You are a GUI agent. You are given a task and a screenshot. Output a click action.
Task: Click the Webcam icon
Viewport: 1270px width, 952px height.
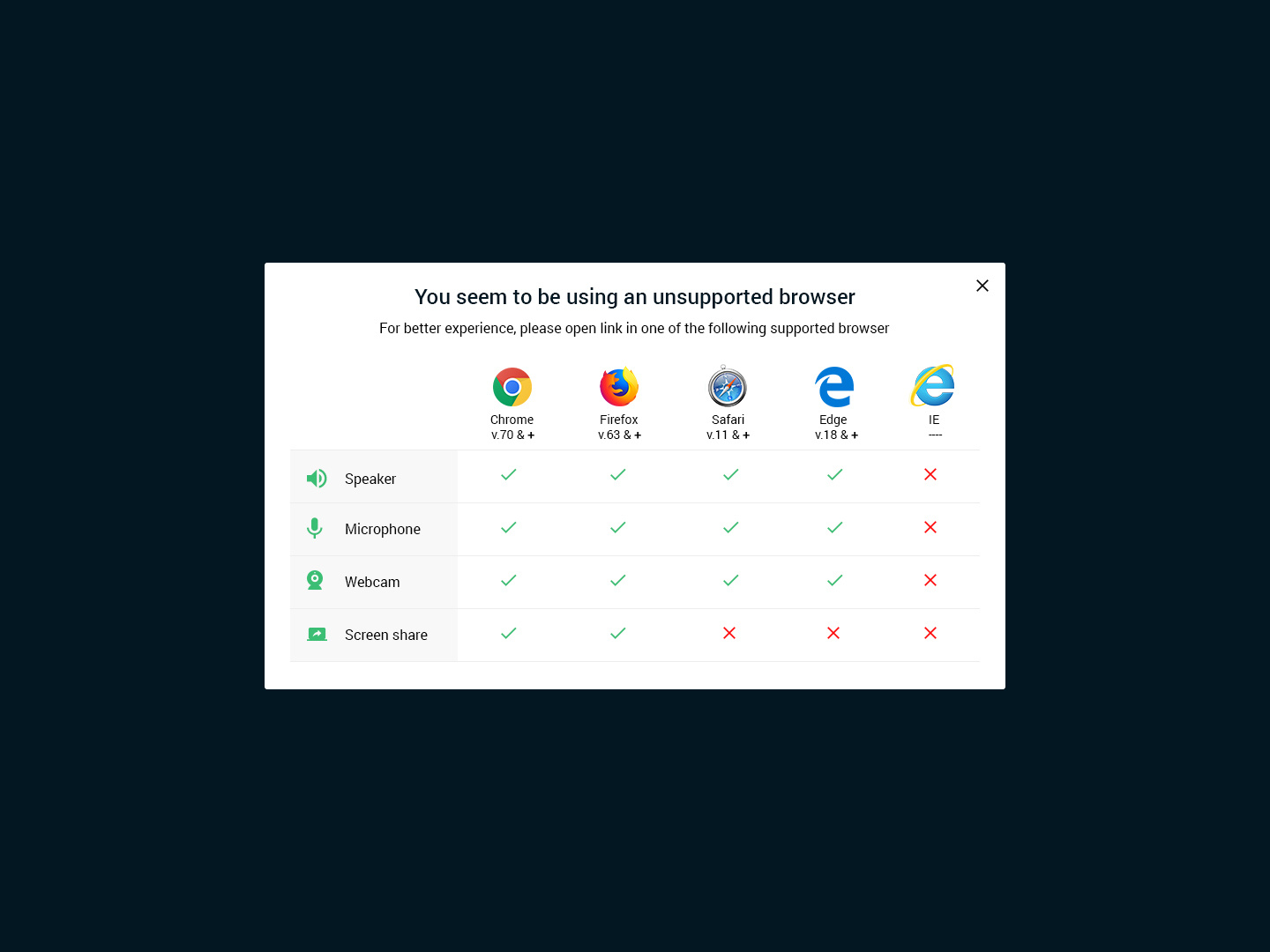[x=315, y=580]
